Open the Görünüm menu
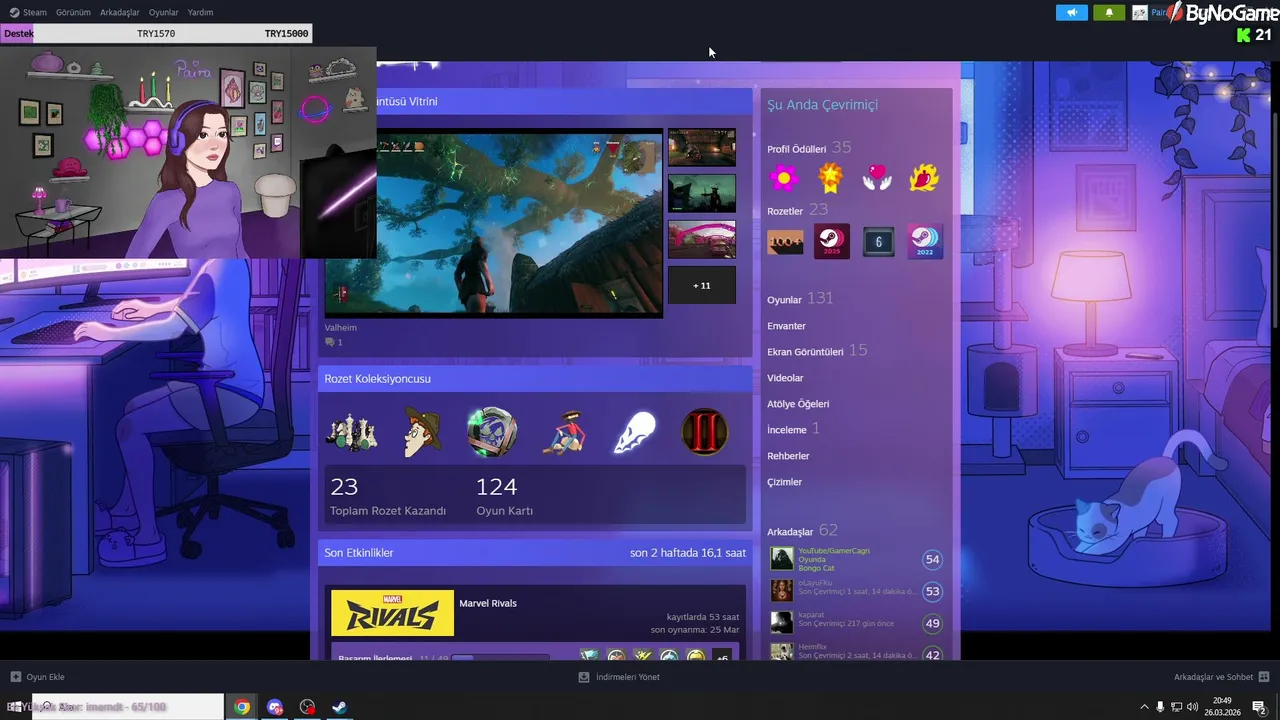1280x720 pixels. click(x=73, y=12)
